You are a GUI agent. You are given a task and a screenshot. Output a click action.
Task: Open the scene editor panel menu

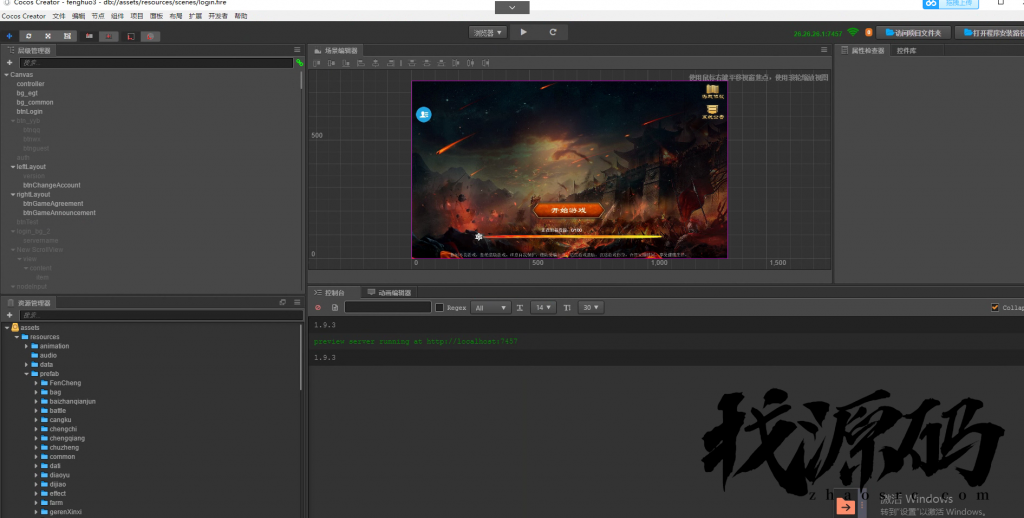(x=824, y=50)
